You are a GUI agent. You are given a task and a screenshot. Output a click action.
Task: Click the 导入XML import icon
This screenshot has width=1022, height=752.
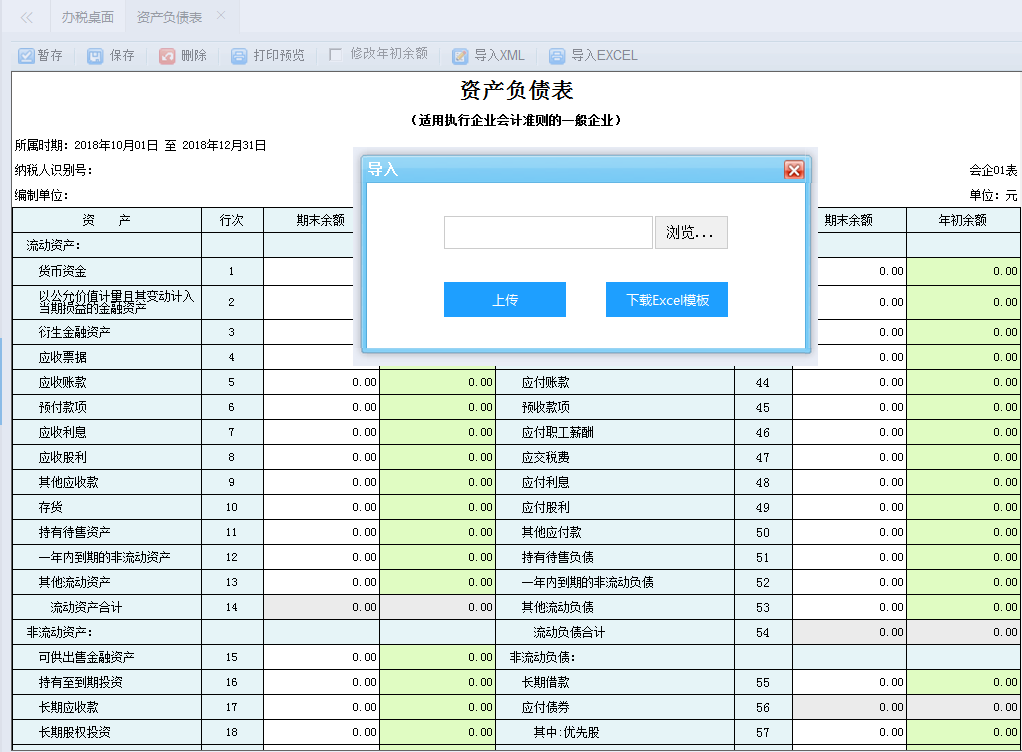click(459, 55)
